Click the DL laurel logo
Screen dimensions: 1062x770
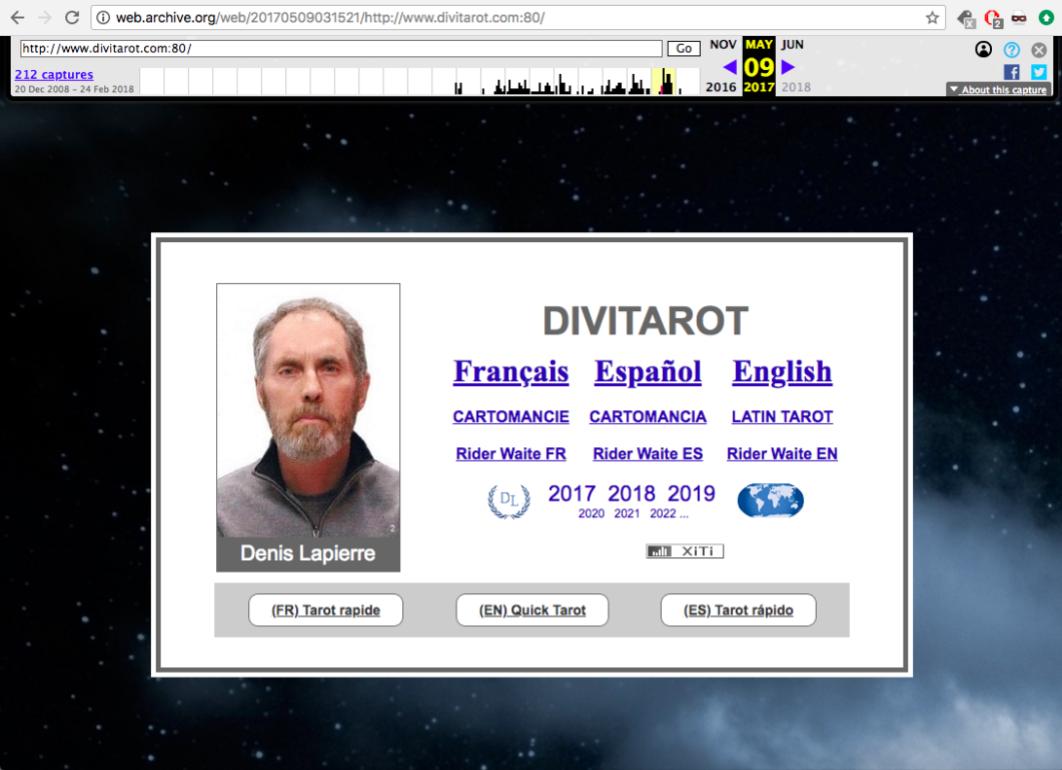click(509, 501)
